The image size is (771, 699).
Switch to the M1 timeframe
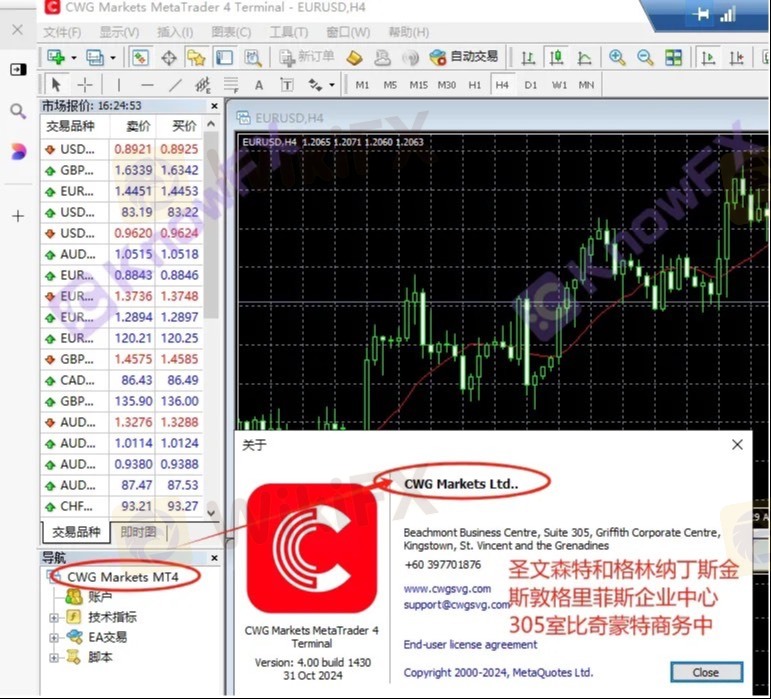[x=362, y=85]
